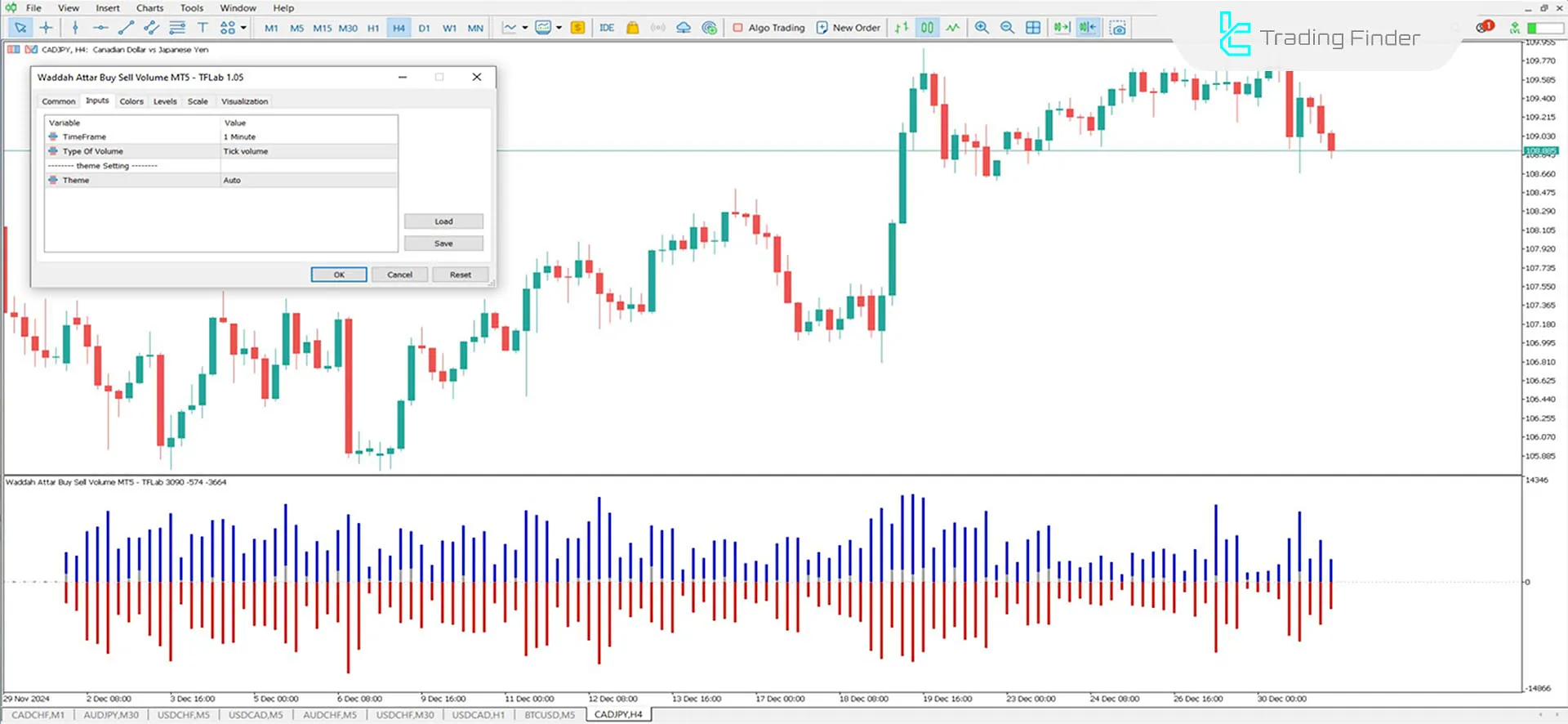Toggle the H4 timeframe button
The width and height of the screenshot is (1568, 724).
[399, 28]
